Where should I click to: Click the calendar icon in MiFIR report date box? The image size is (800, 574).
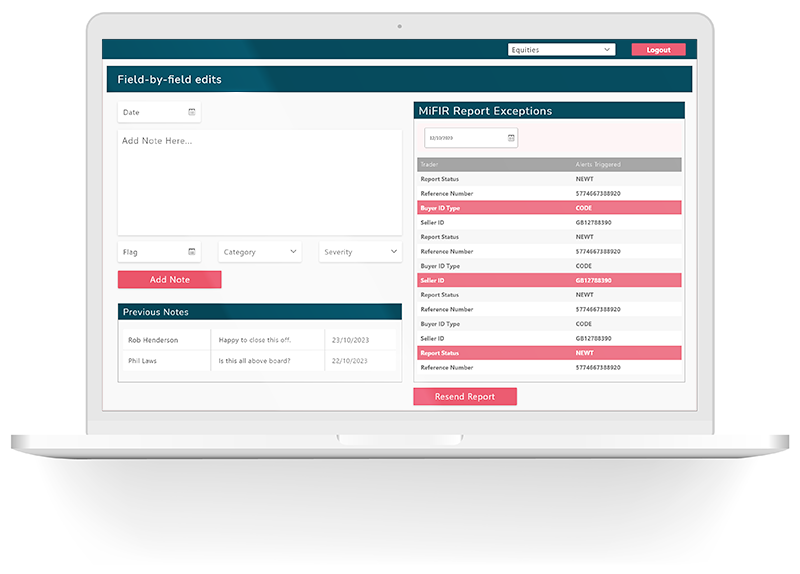[511, 138]
